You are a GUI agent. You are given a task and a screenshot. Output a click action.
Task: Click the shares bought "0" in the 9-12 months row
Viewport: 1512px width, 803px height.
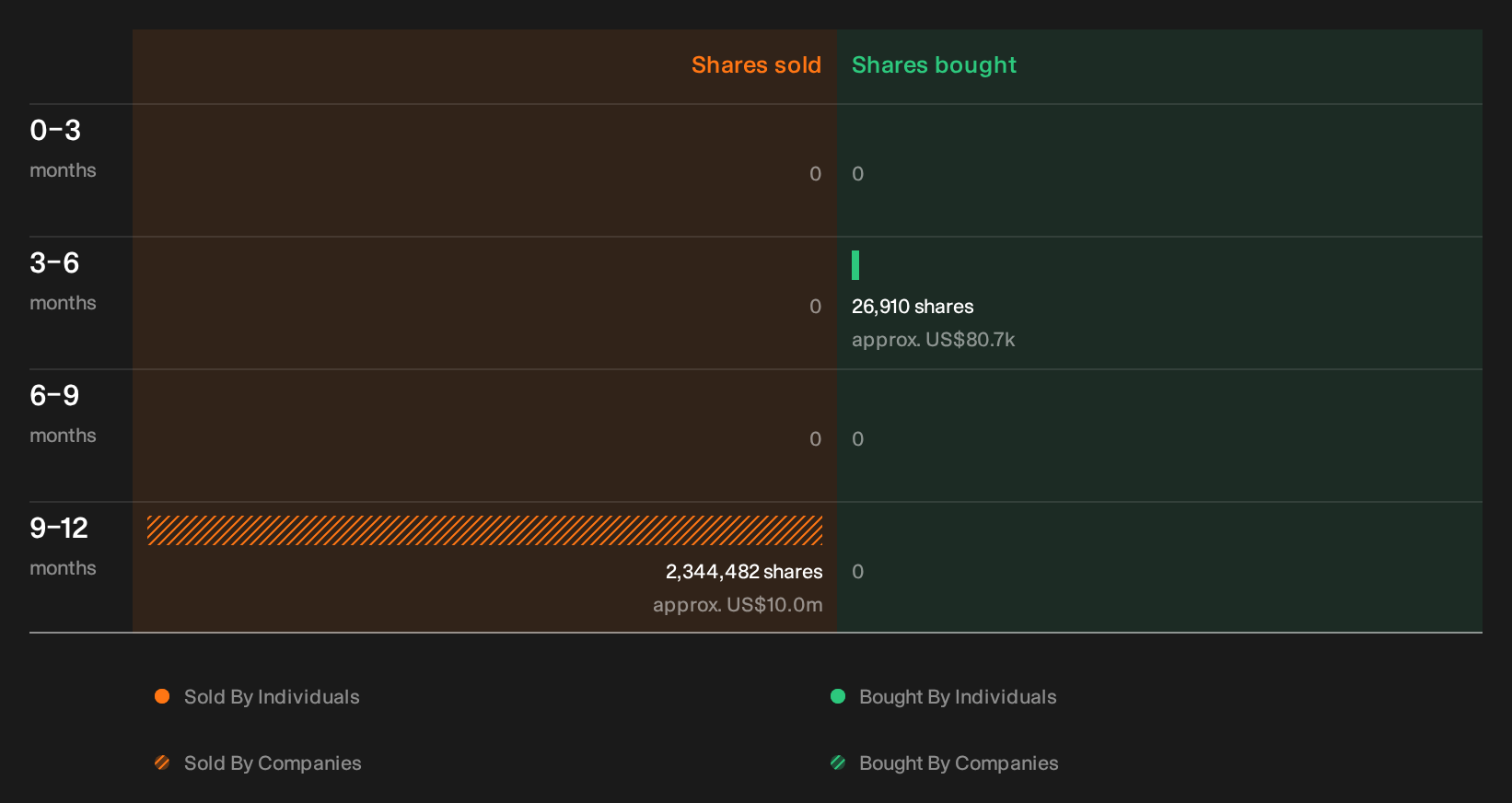point(858,572)
